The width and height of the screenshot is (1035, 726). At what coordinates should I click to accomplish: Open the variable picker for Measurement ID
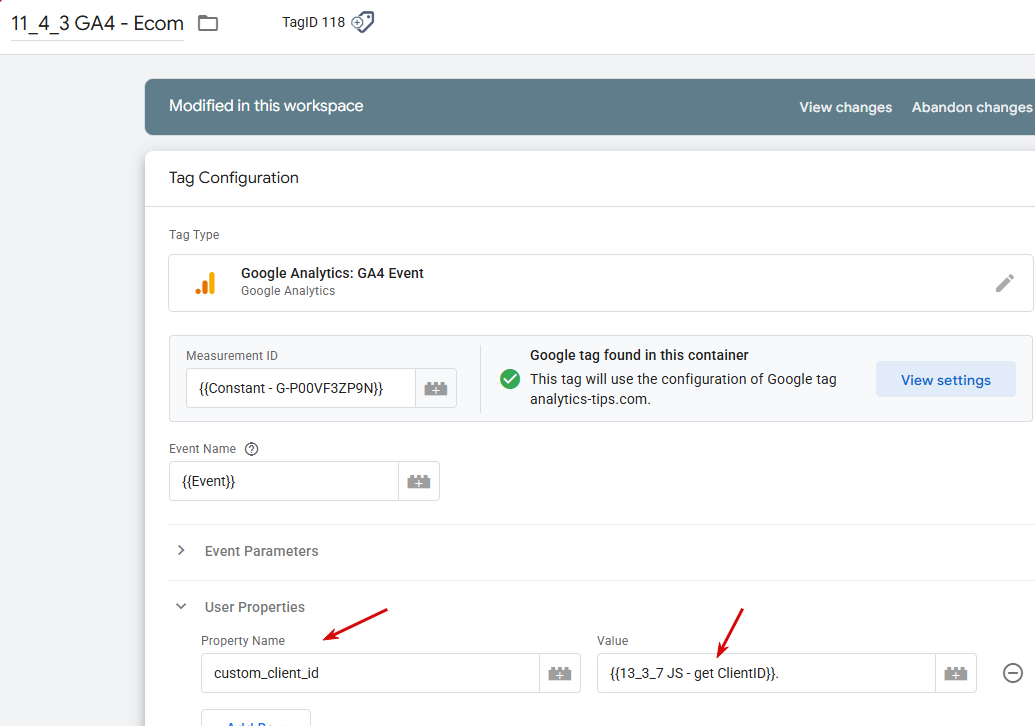(436, 388)
